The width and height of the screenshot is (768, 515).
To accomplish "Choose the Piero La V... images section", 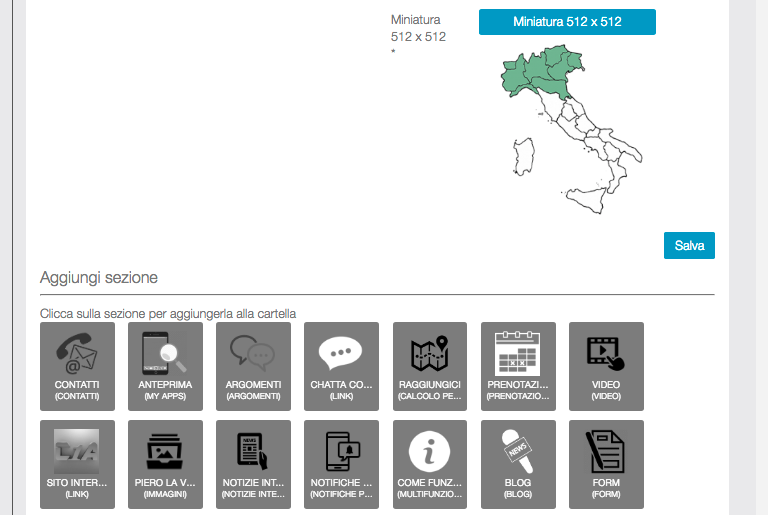I will [x=165, y=464].
